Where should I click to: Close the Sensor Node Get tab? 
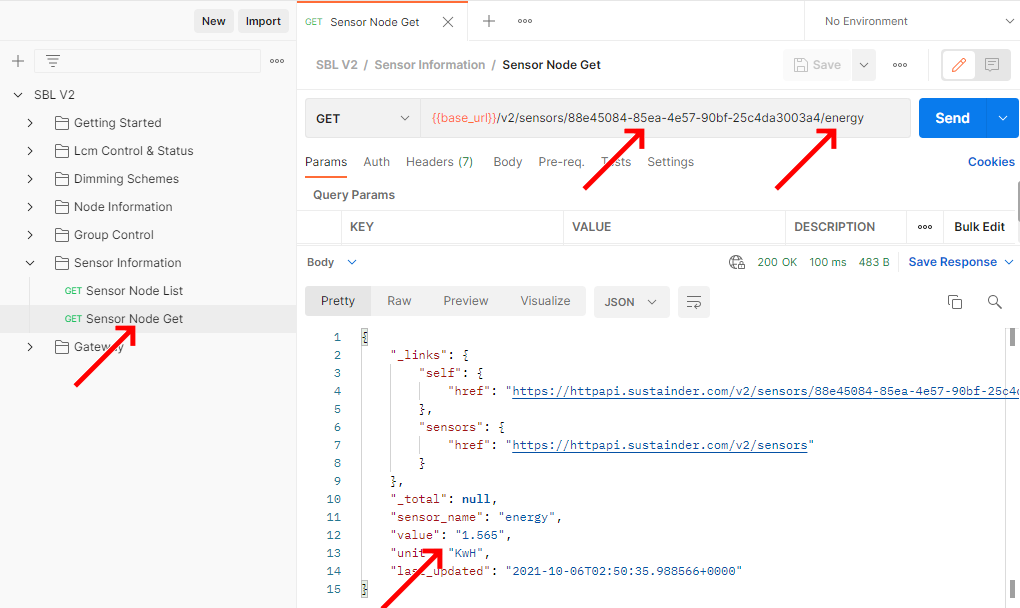tap(448, 21)
